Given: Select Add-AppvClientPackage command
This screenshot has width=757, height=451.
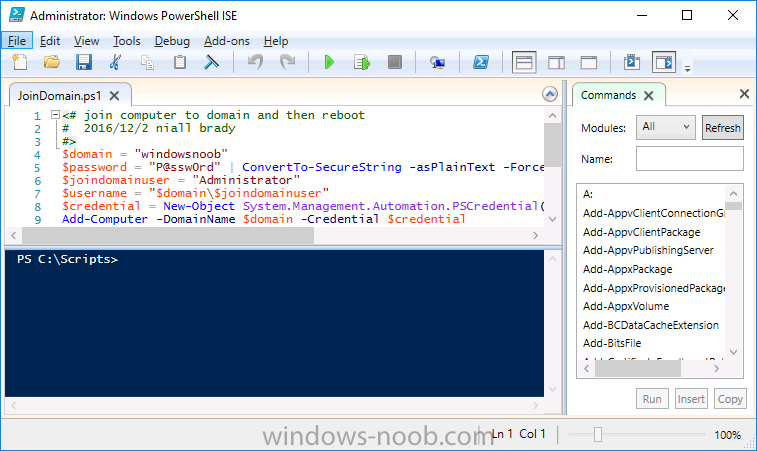Looking at the screenshot, I should 641,232.
